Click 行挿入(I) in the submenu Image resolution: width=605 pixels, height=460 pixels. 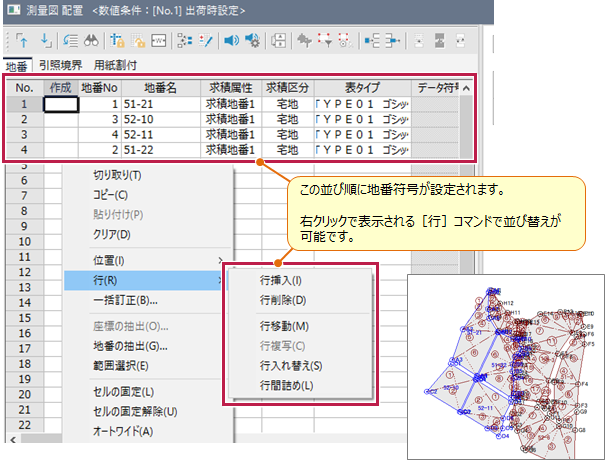pyautogui.click(x=280, y=281)
